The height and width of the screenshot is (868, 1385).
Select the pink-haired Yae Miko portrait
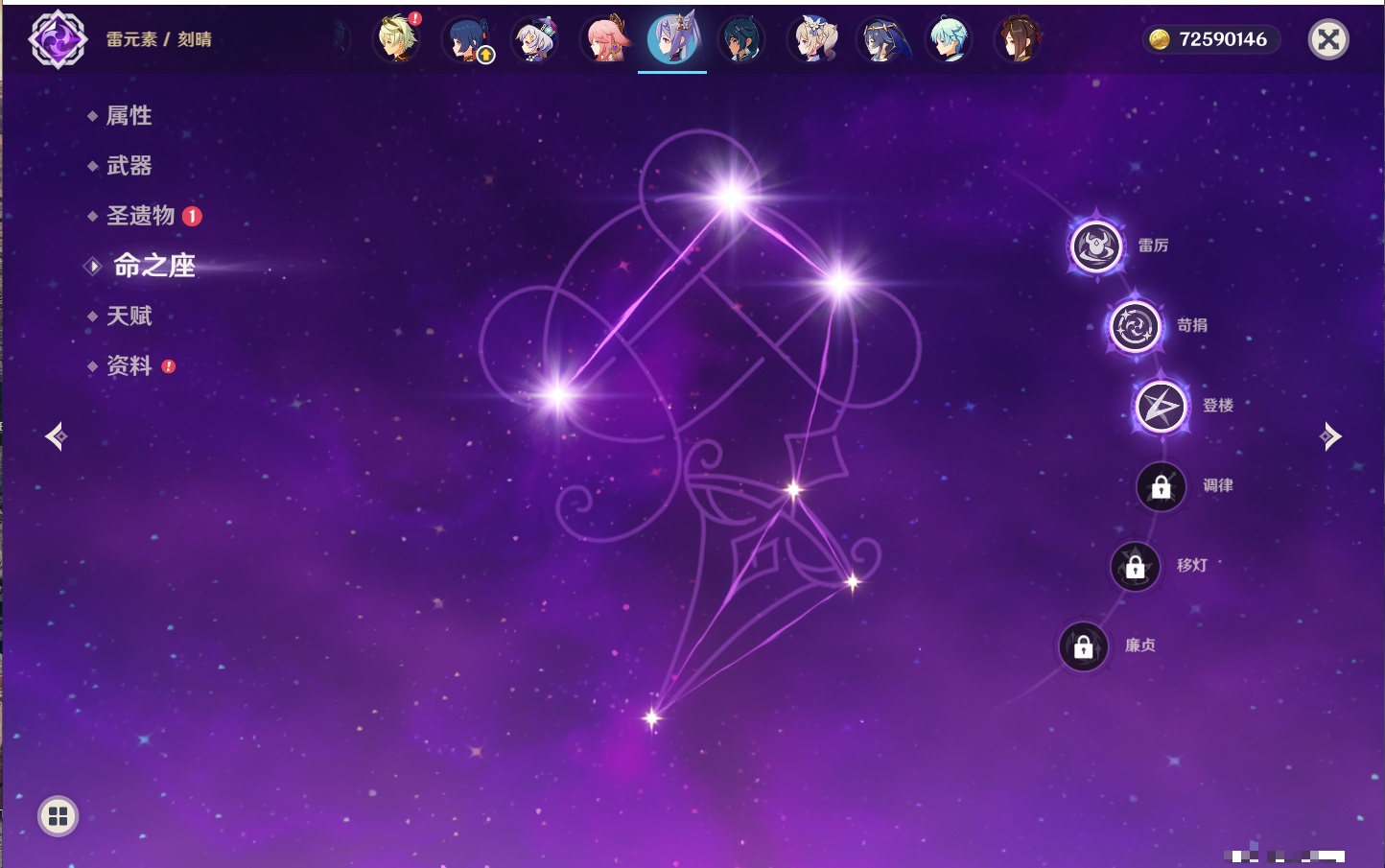tap(605, 39)
